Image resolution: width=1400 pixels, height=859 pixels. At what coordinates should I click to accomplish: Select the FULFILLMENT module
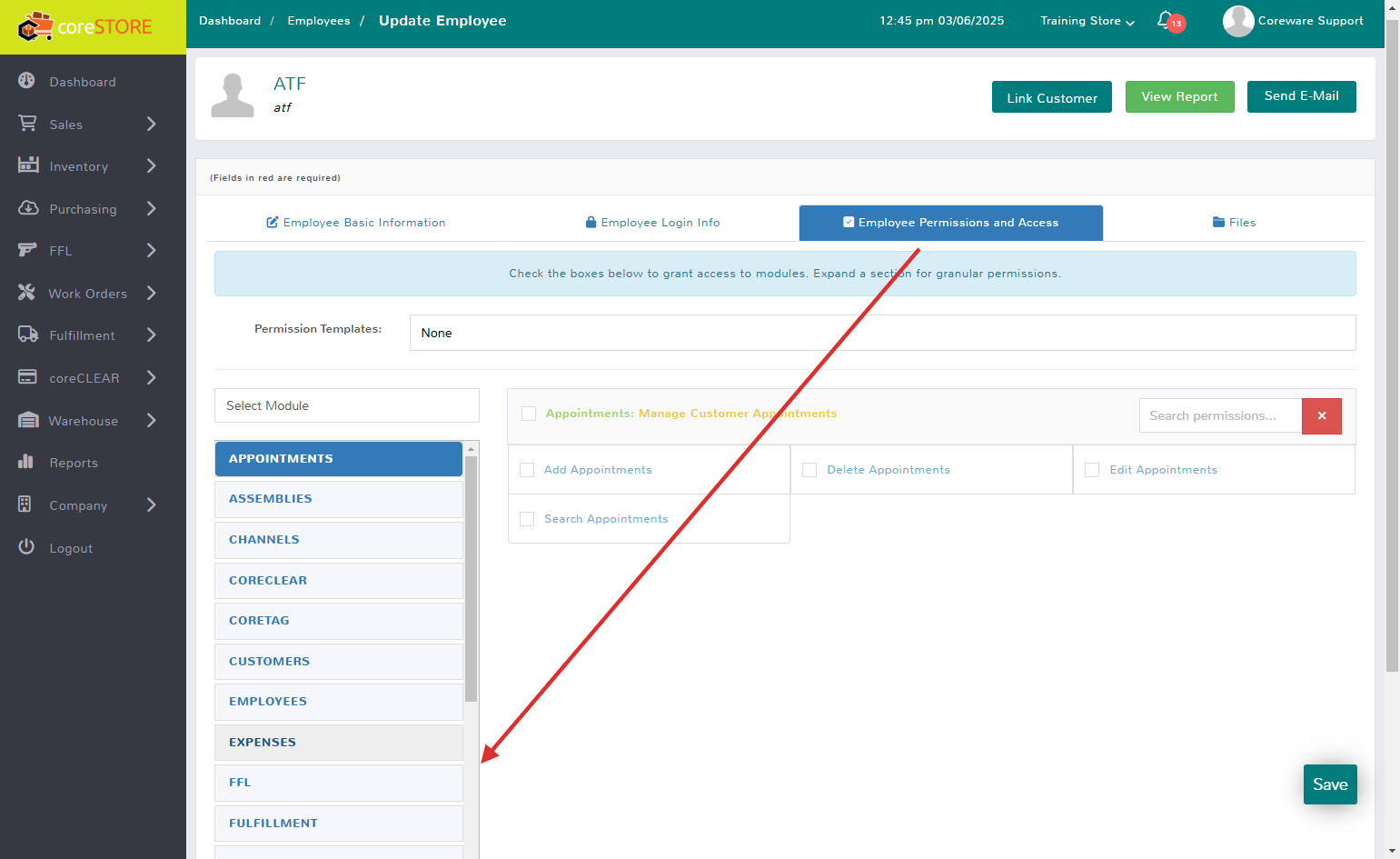339,824
